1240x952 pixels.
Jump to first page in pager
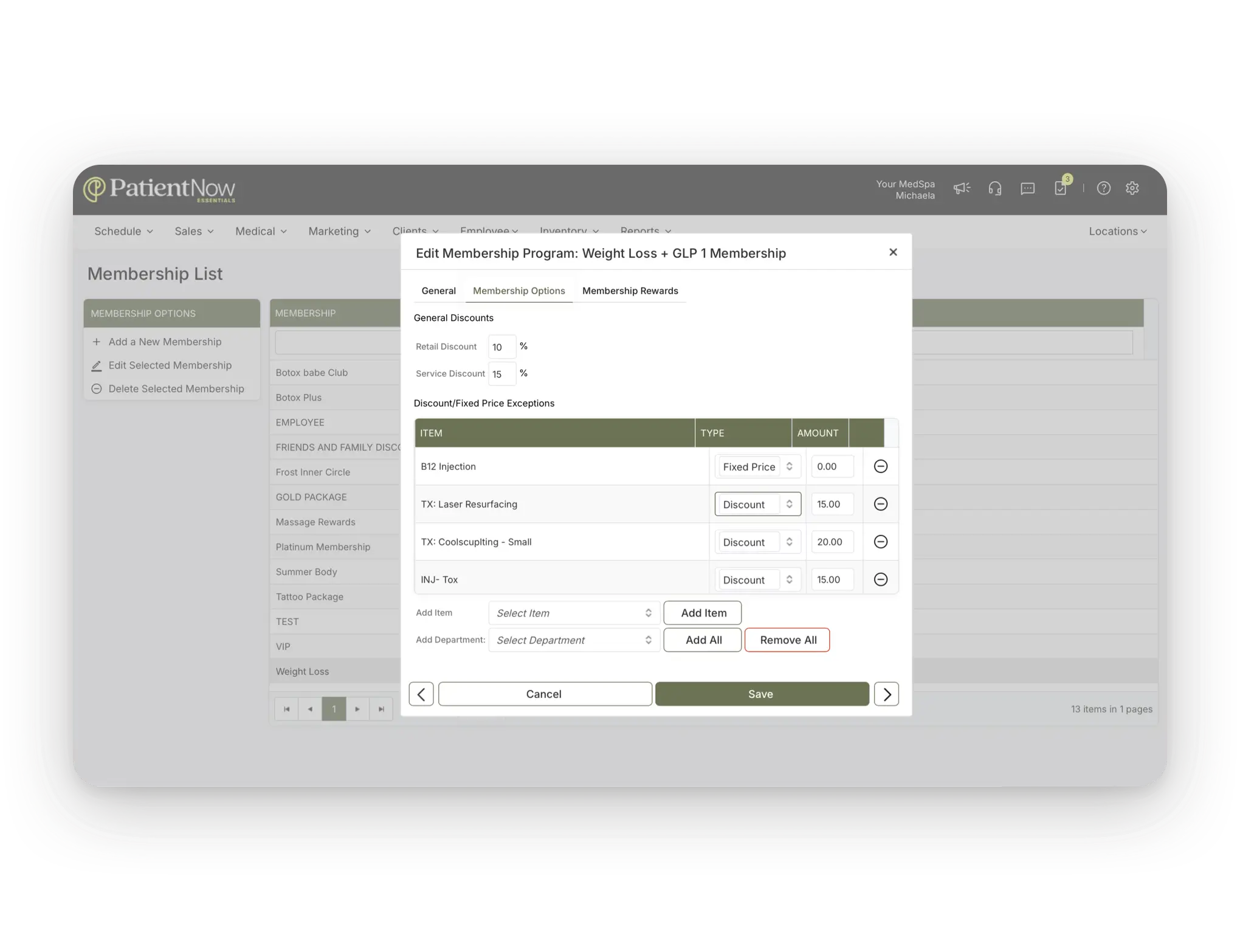(x=286, y=709)
